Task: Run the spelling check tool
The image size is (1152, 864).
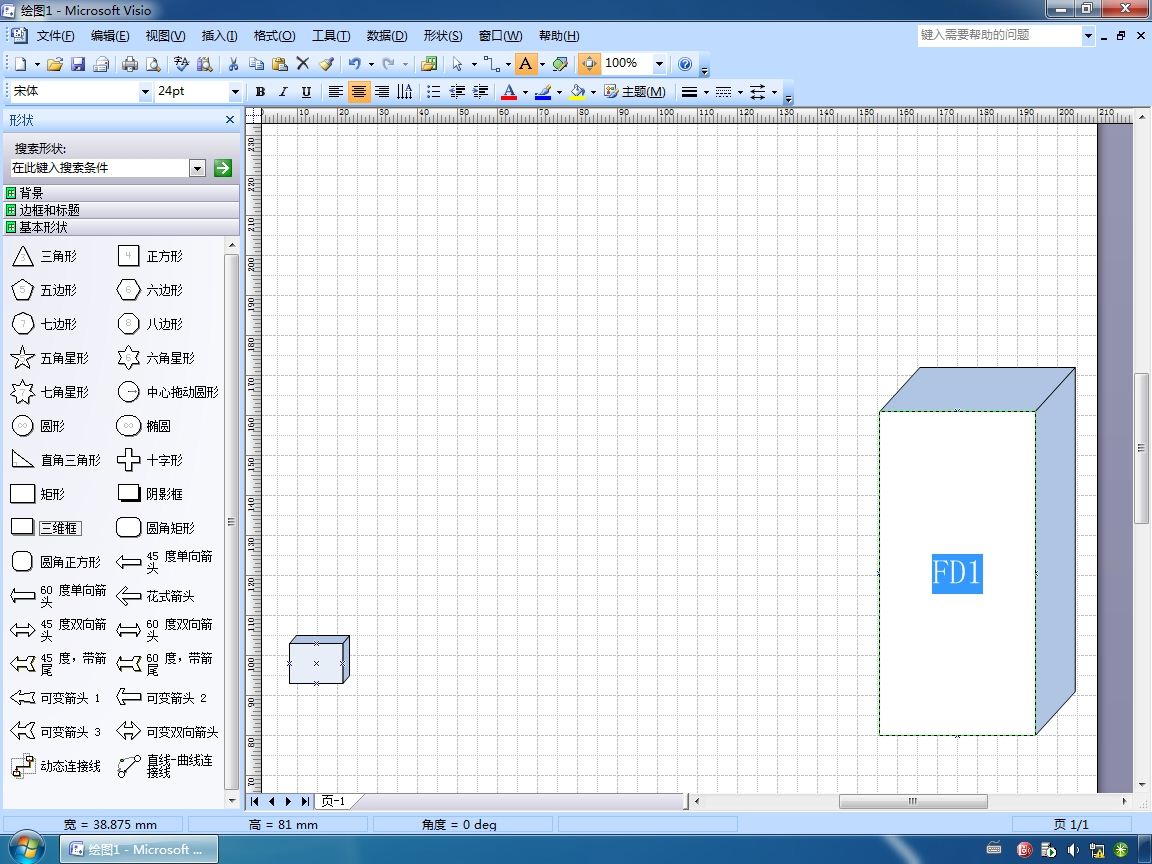Action: pyautogui.click(x=181, y=64)
